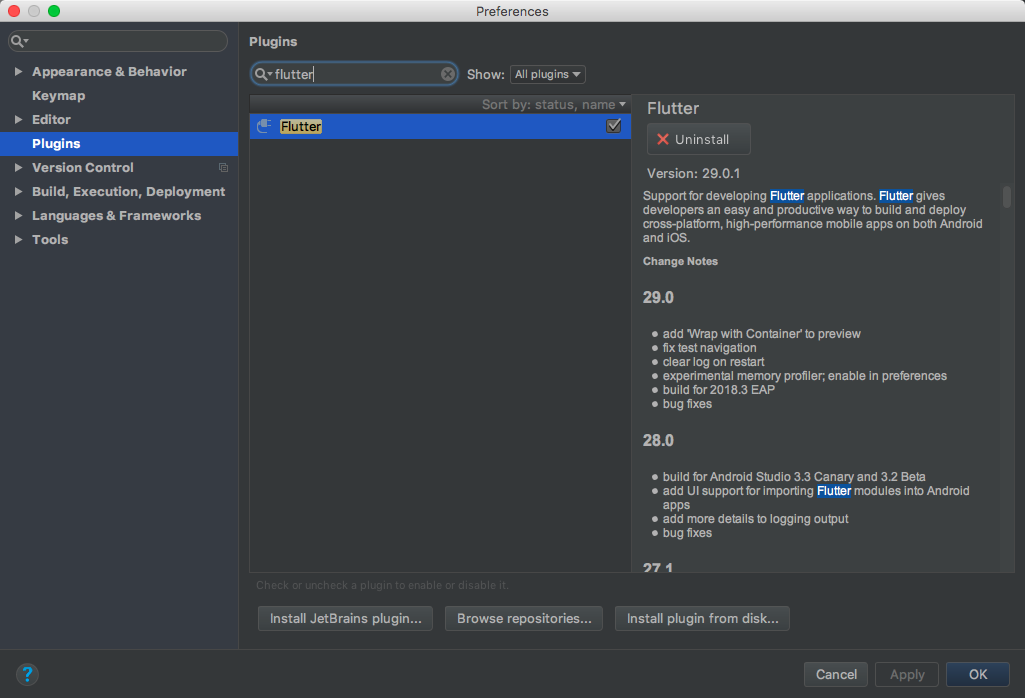The image size is (1025, 698).
Task: Click the Browse repositories button
Action: pyautogui.click(x=524, y=619)
